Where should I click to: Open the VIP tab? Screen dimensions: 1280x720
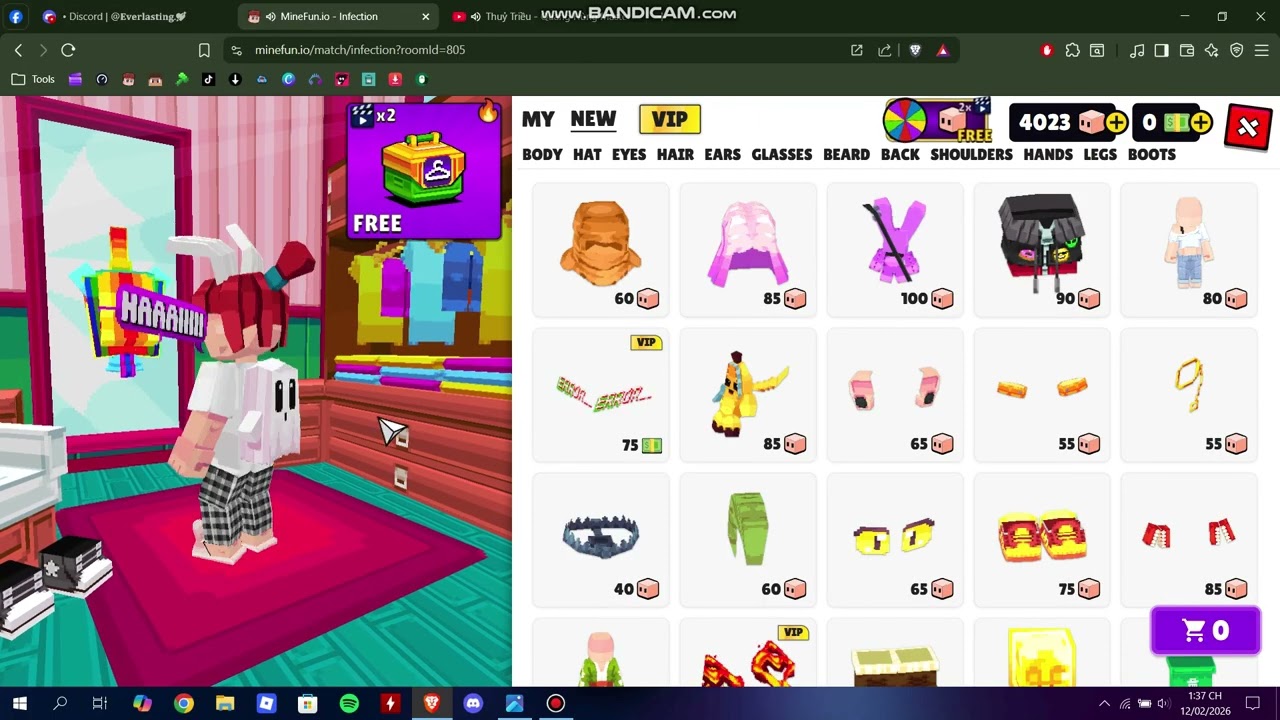click(669, 119)
